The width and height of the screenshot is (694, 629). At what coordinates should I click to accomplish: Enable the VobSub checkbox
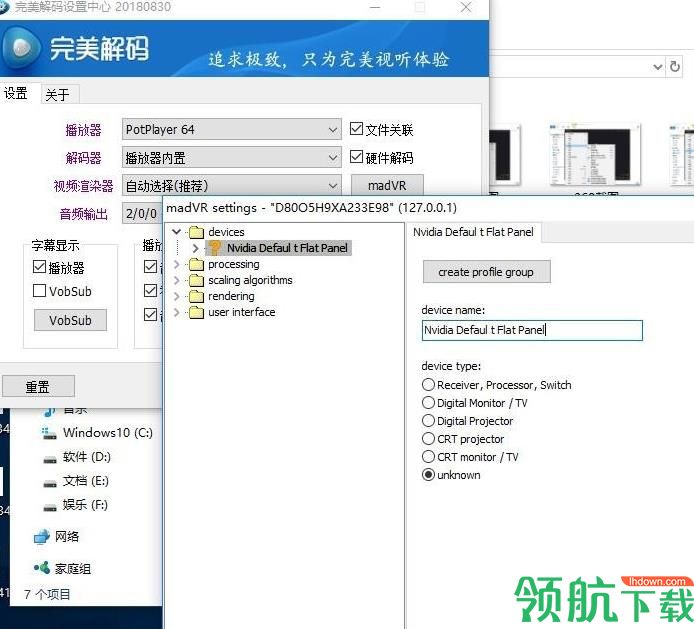pyautogui.click(x=39, y=290)
